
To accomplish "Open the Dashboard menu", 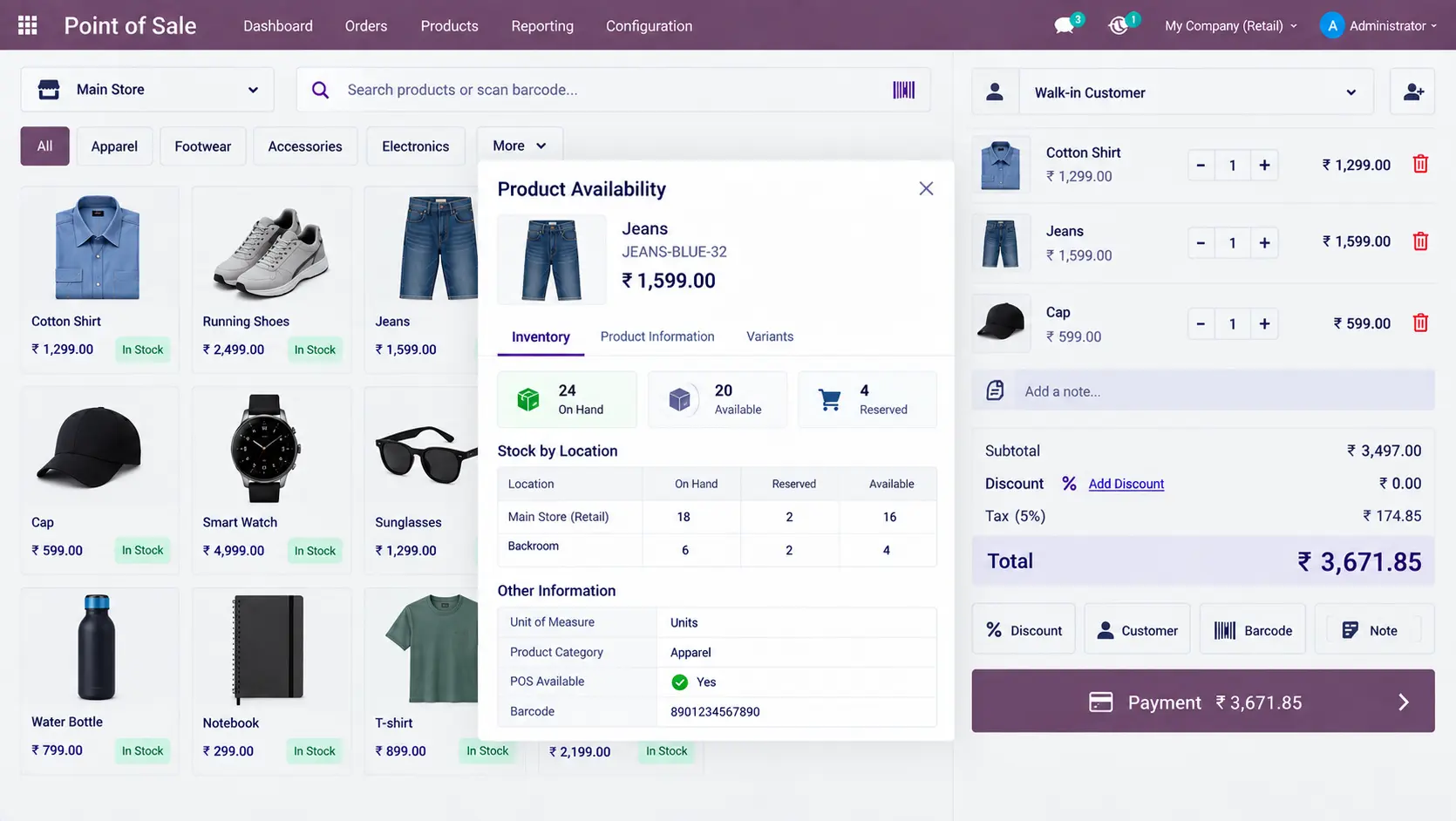I will tap(278, 26).
